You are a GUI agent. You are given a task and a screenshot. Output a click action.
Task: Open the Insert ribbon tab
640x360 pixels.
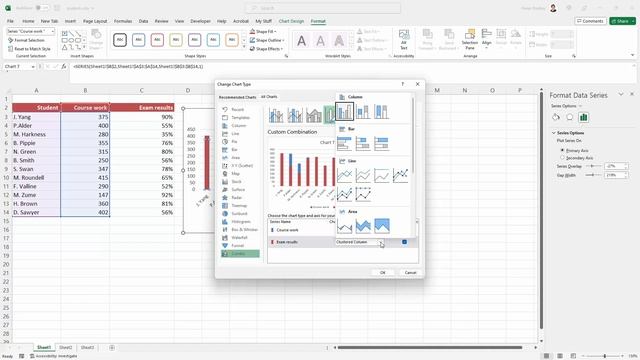[x=70, y=21]
